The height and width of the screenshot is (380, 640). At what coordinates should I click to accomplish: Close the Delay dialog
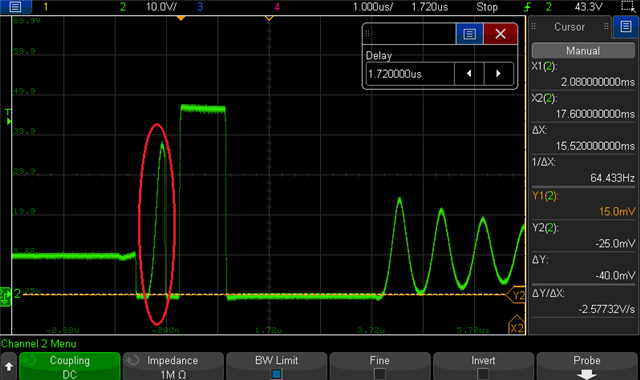coord(500,34)
